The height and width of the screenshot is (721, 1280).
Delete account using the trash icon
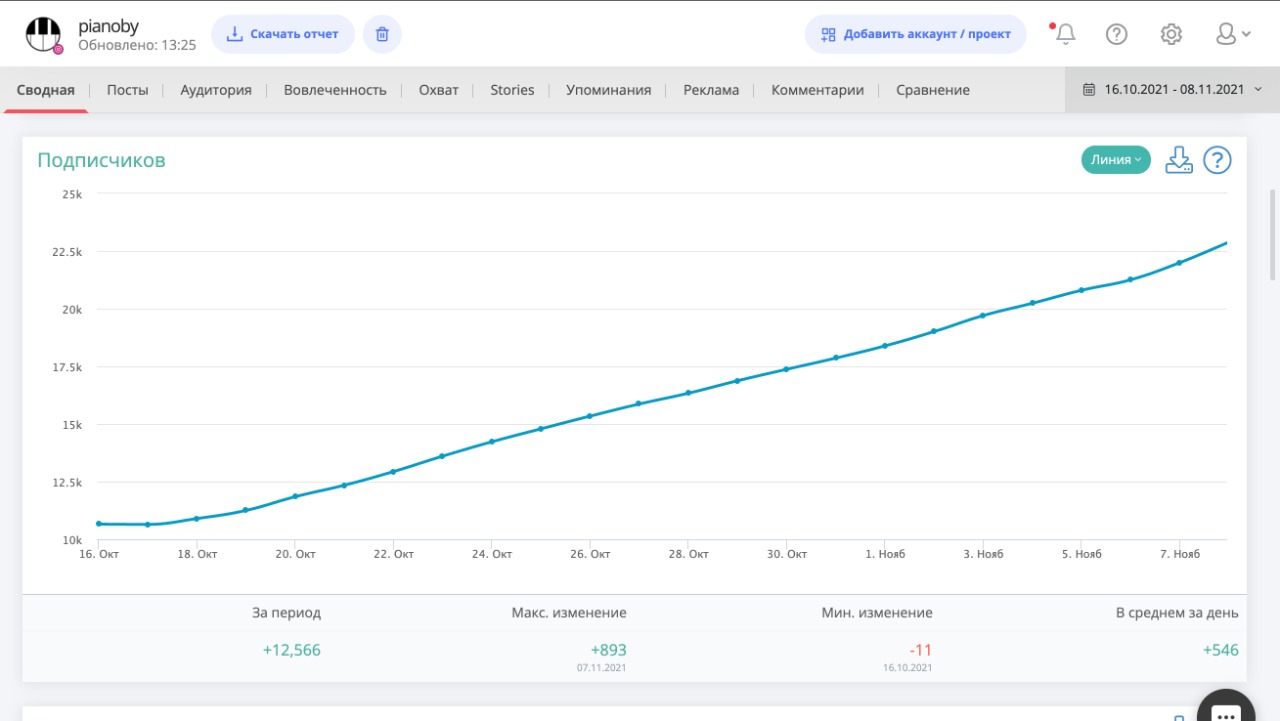[x=382, y=34]
